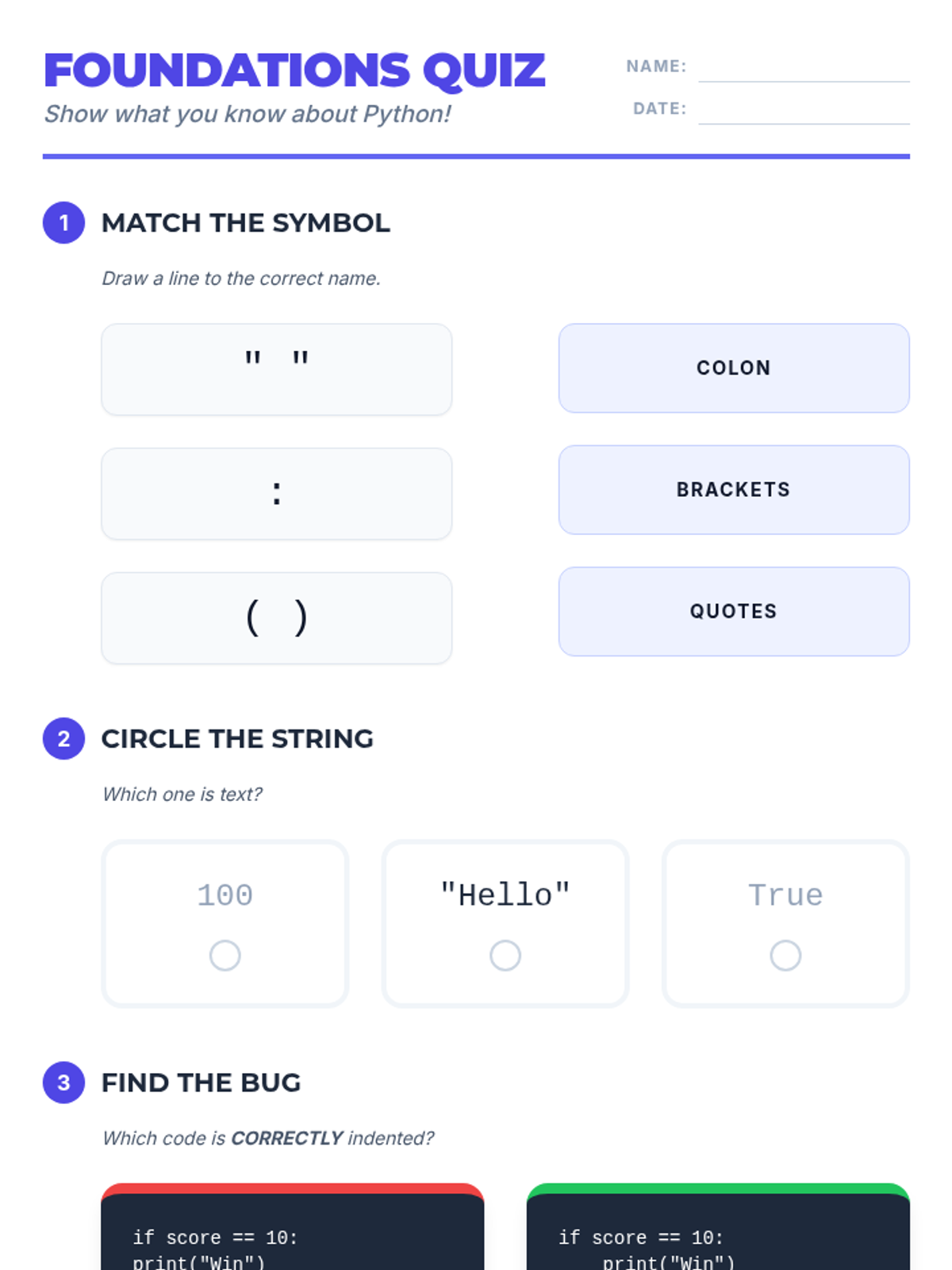
Task: Choose the QUOTES answer box
Action: (734, 611)
